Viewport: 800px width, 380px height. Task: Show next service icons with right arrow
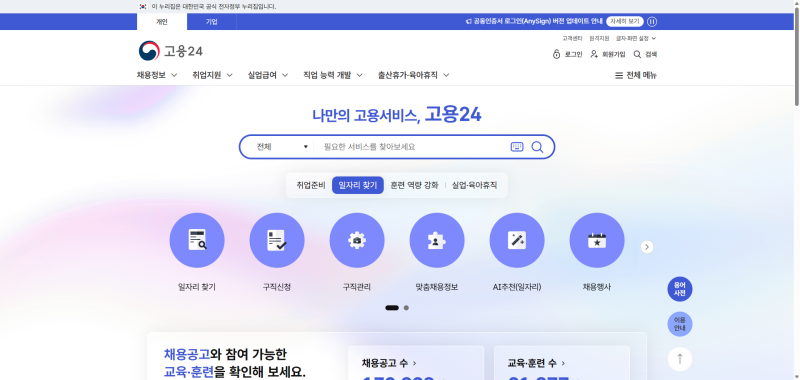coord(647,247)
